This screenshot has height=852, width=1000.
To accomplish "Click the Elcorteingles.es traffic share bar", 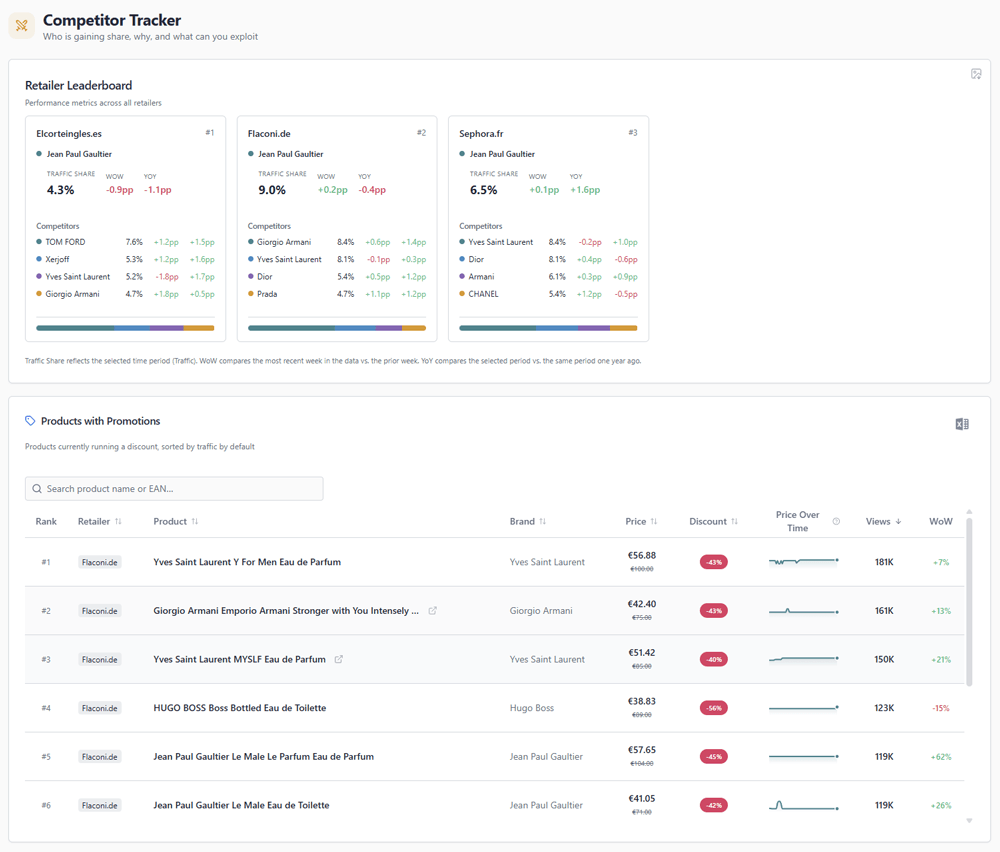I will (125, 328).
